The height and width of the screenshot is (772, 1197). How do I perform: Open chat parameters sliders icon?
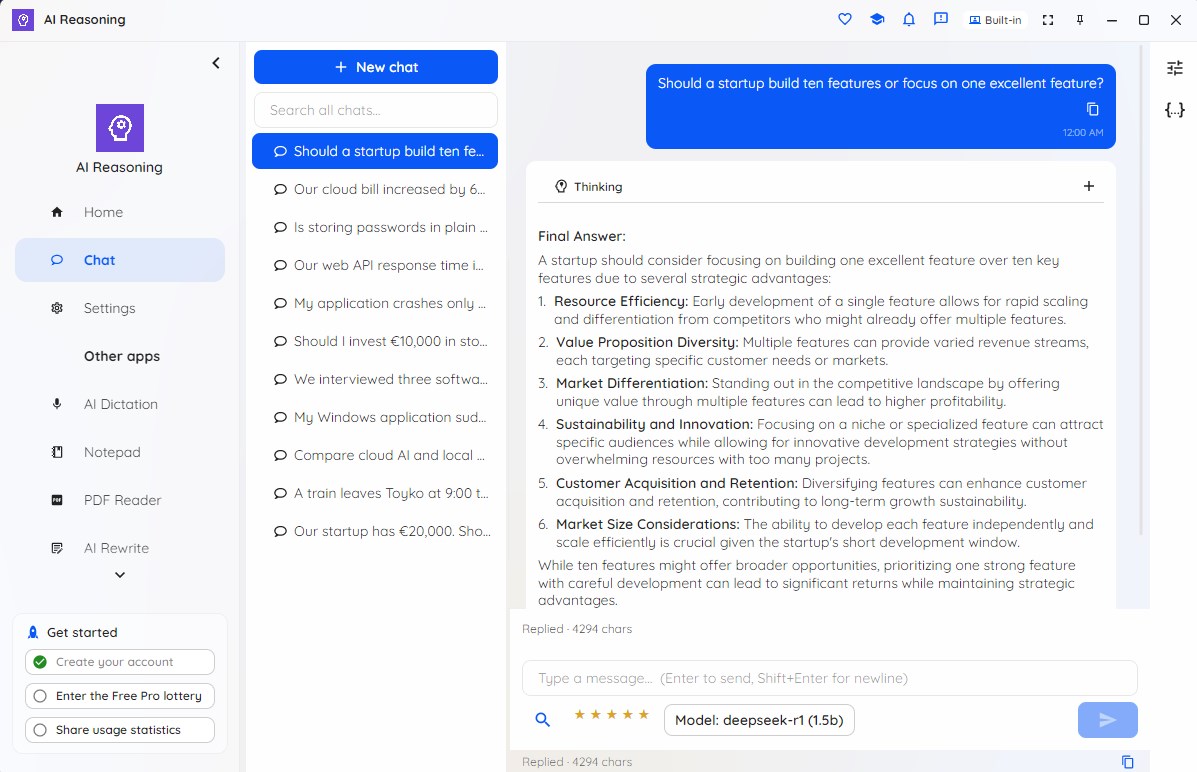tap(1175, 69)
